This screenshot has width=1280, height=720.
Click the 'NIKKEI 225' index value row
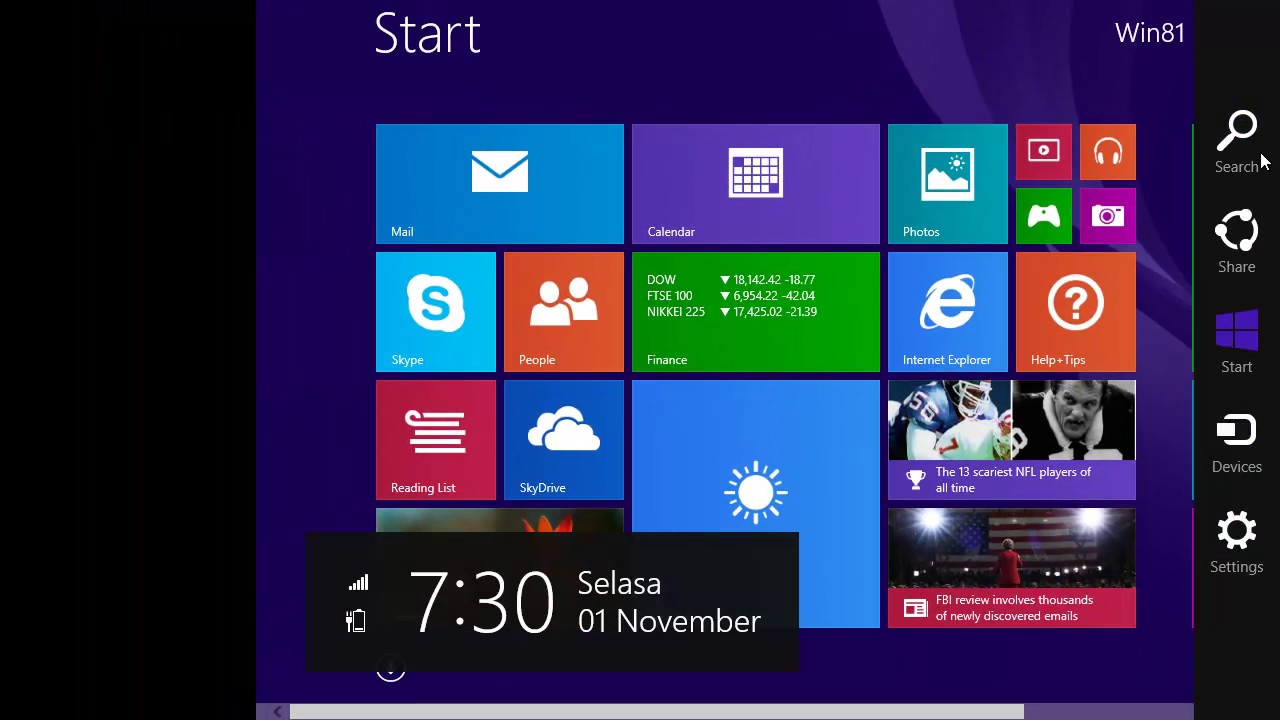[732, 312]
